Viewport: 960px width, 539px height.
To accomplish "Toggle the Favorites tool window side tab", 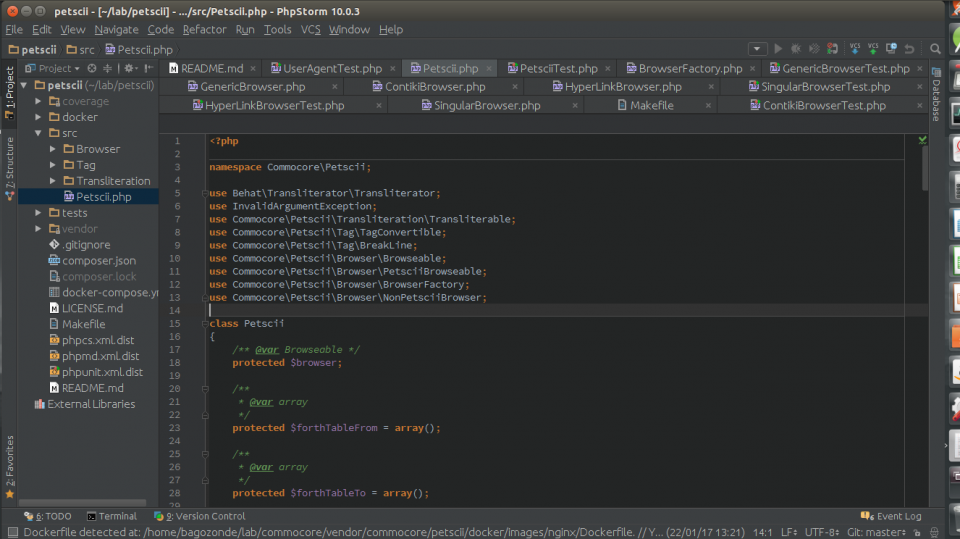I will pos(9,466).
